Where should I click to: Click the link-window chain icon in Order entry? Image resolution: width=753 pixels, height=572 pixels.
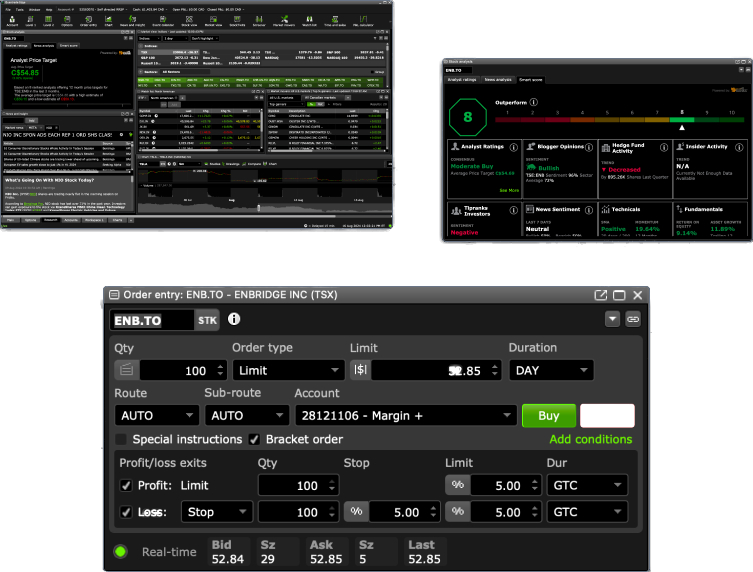(633, 320)
